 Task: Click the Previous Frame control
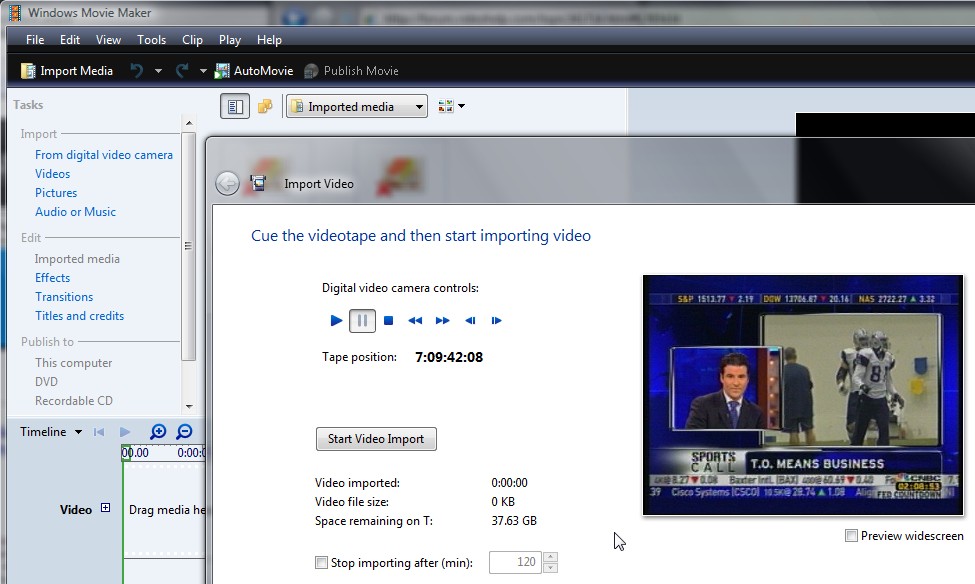click(470, 320)
